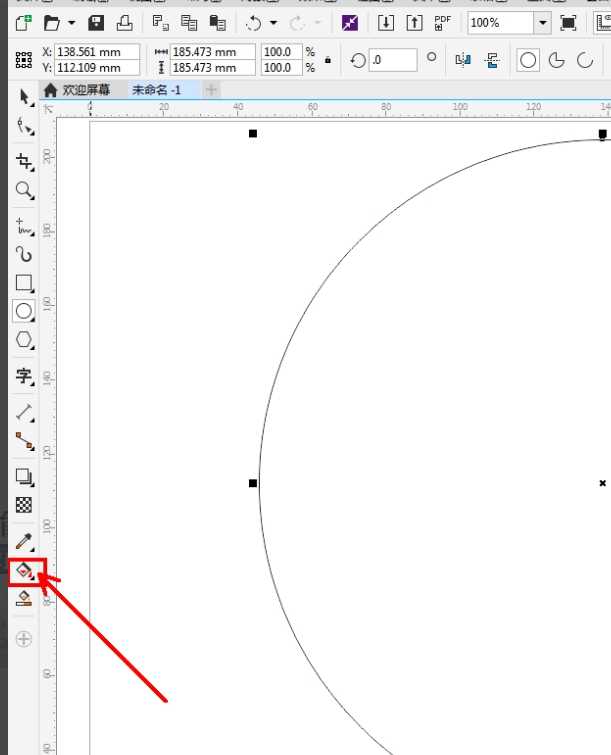
Task: Select the Interactive Fill tool
Action: 24,572
